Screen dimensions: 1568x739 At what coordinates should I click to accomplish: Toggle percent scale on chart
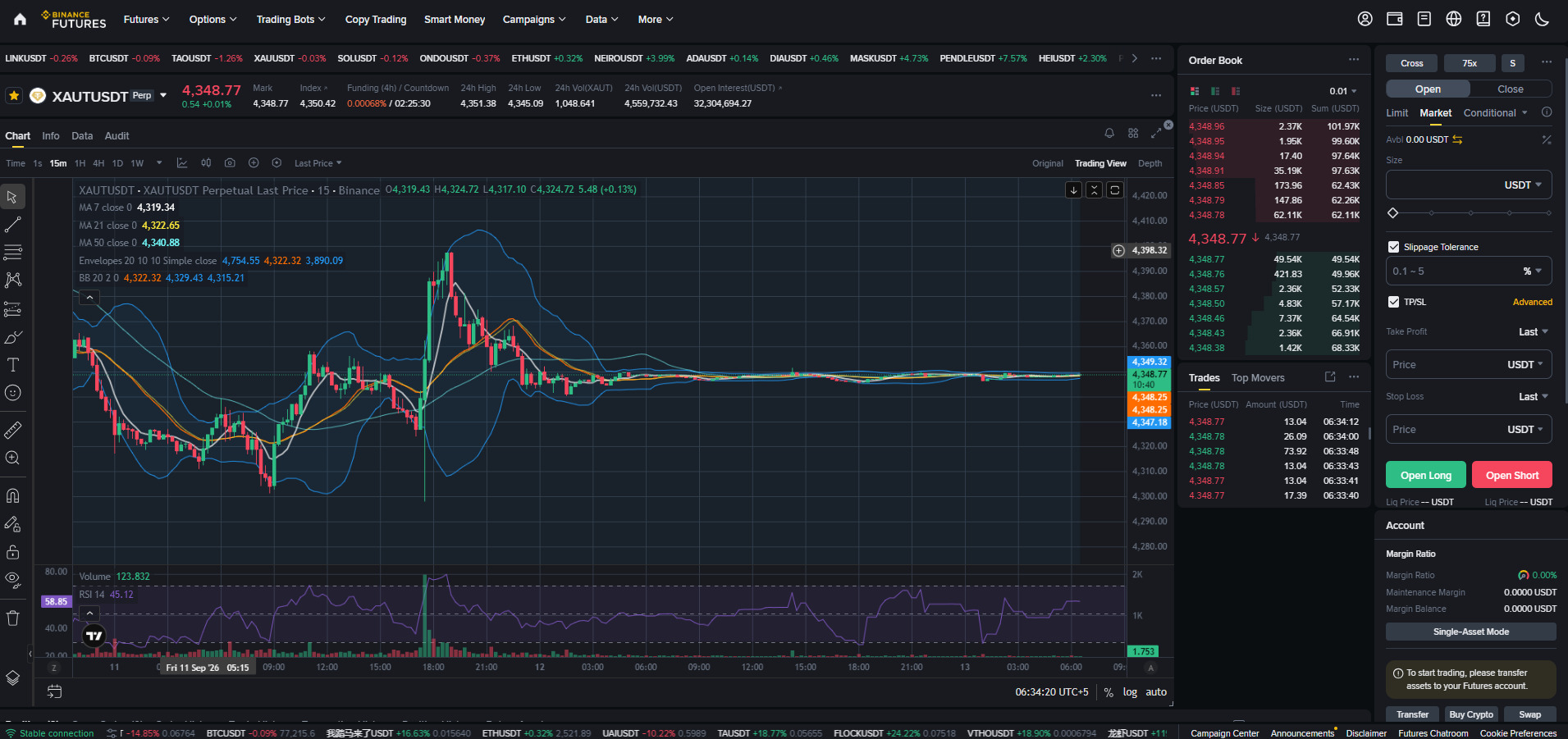1109,692
